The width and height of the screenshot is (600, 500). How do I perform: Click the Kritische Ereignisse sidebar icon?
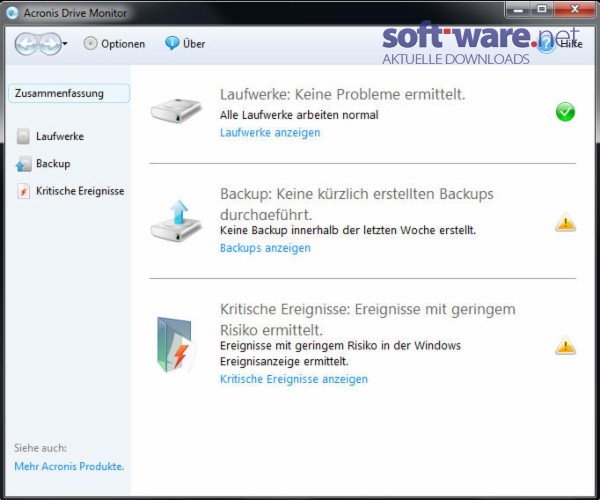pyautogui.click(x=23, y=191)
